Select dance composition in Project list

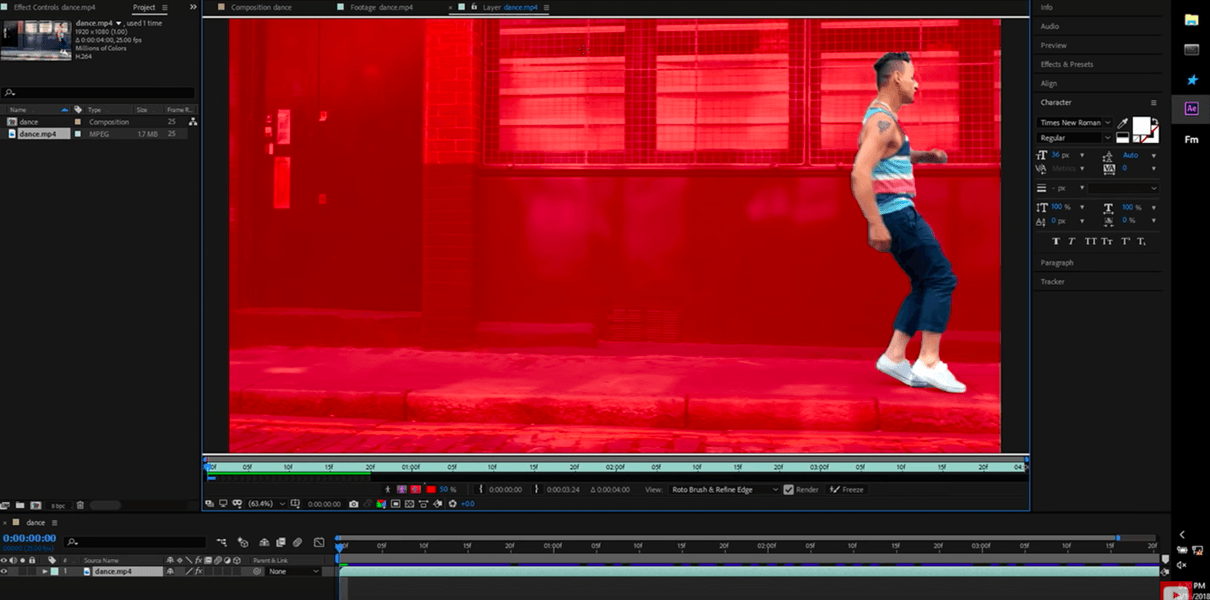(29, 122)
